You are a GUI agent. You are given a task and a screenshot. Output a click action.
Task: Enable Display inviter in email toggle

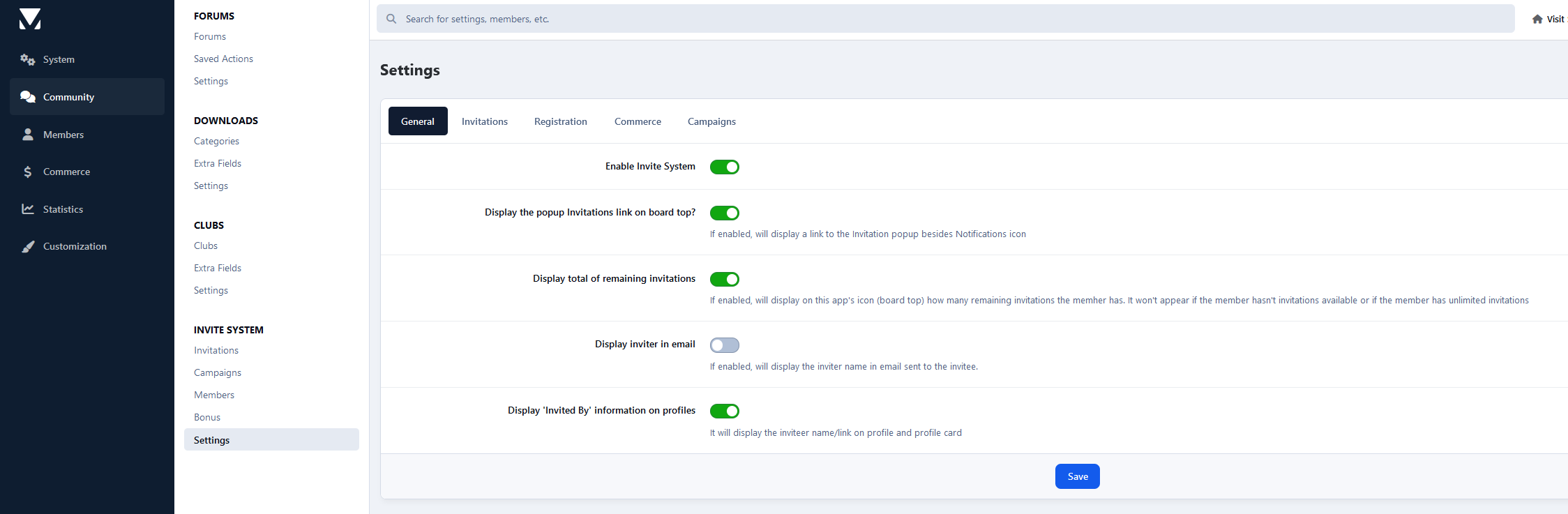(724, 345)
